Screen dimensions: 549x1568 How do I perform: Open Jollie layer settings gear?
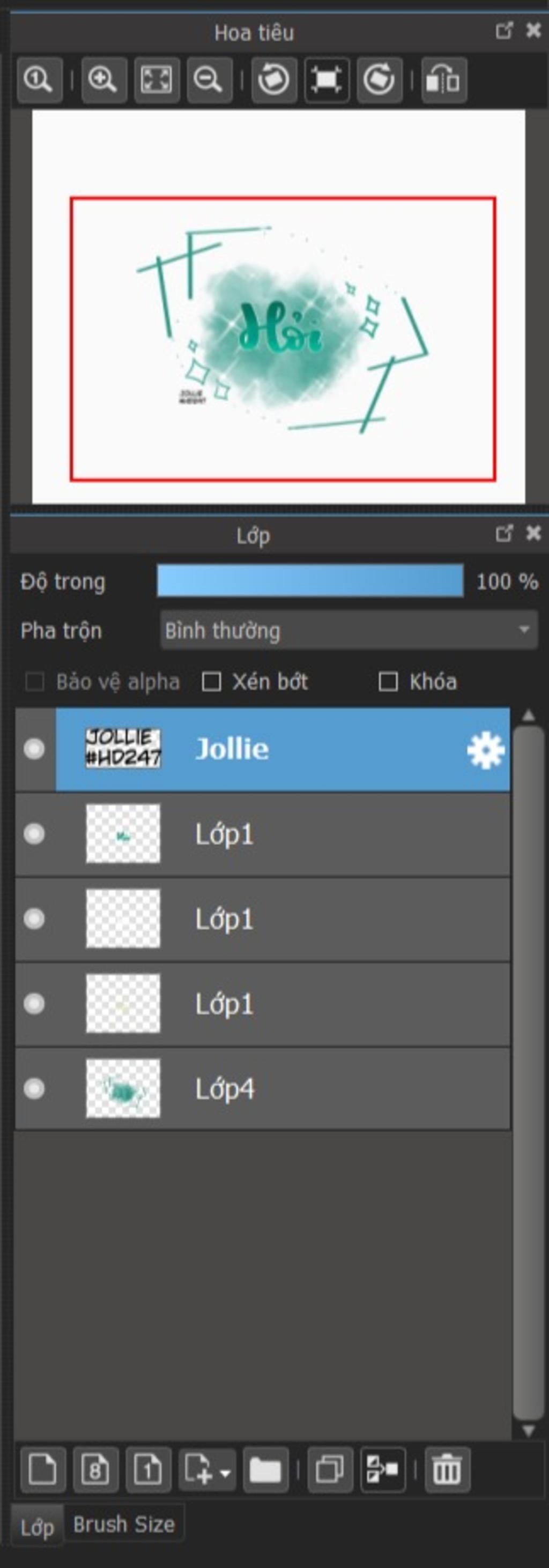pos(485,750)
